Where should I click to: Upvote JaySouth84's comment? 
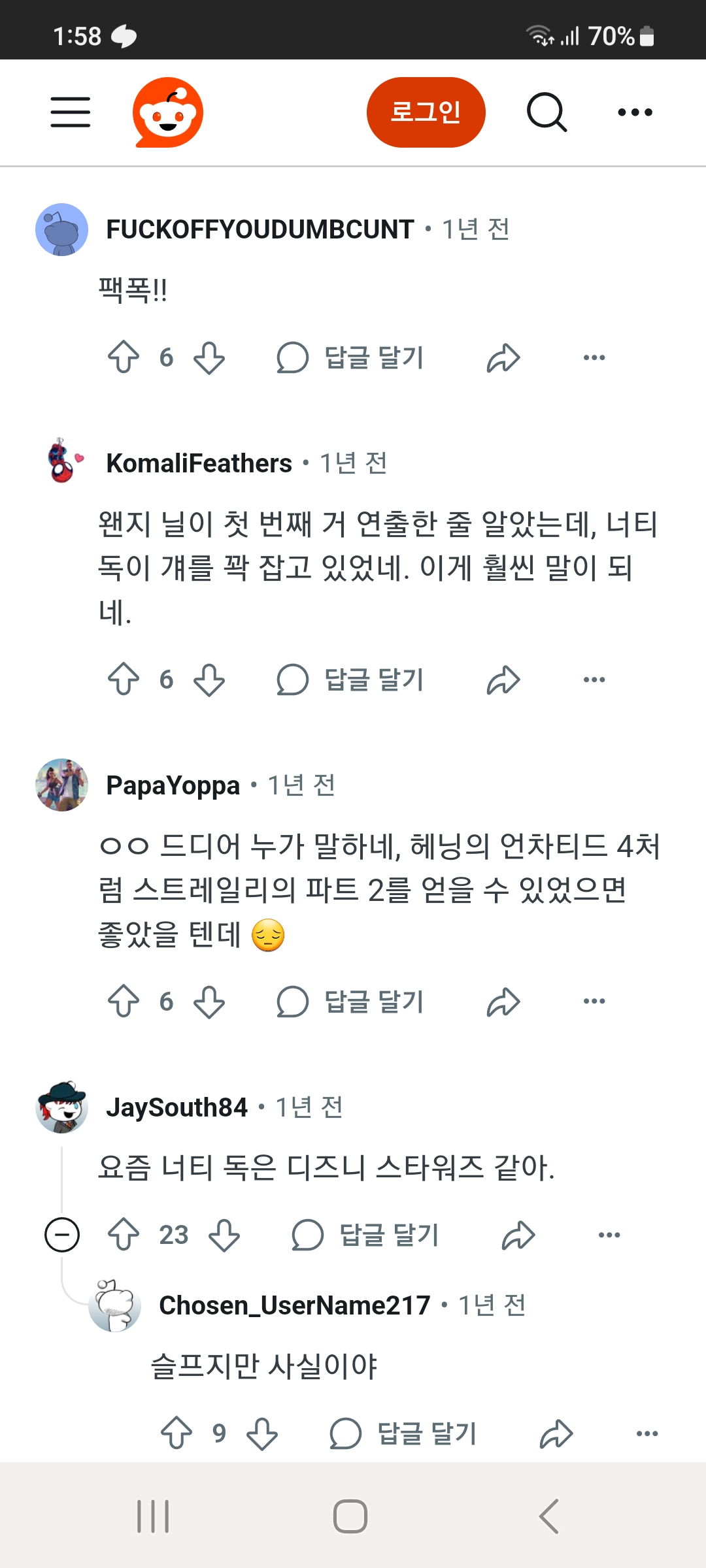pyautogui.click(x=124, y=1235)
